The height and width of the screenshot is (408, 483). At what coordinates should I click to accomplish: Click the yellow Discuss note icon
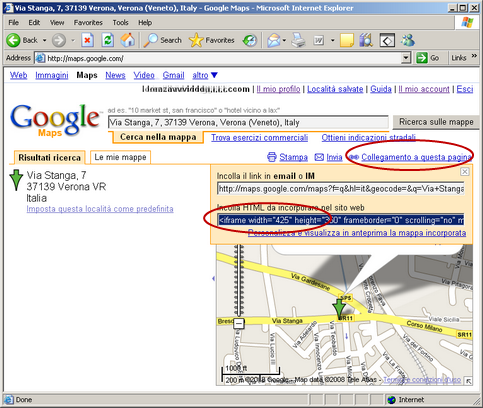click(x=347, y=40)
